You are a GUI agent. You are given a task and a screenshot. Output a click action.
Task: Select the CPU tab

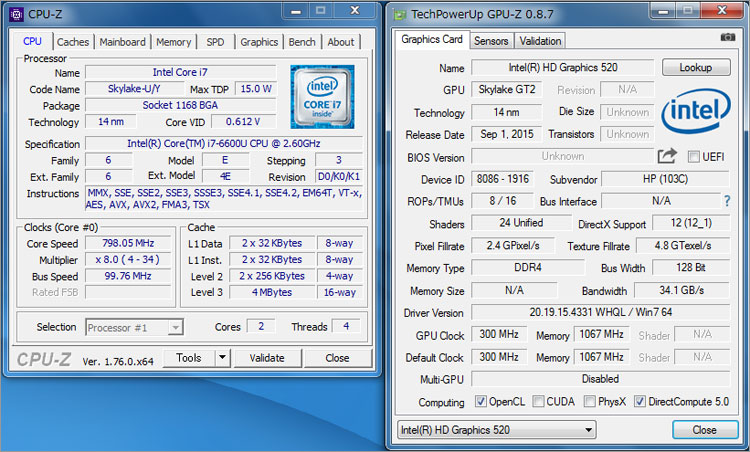(x=32, y=41)
